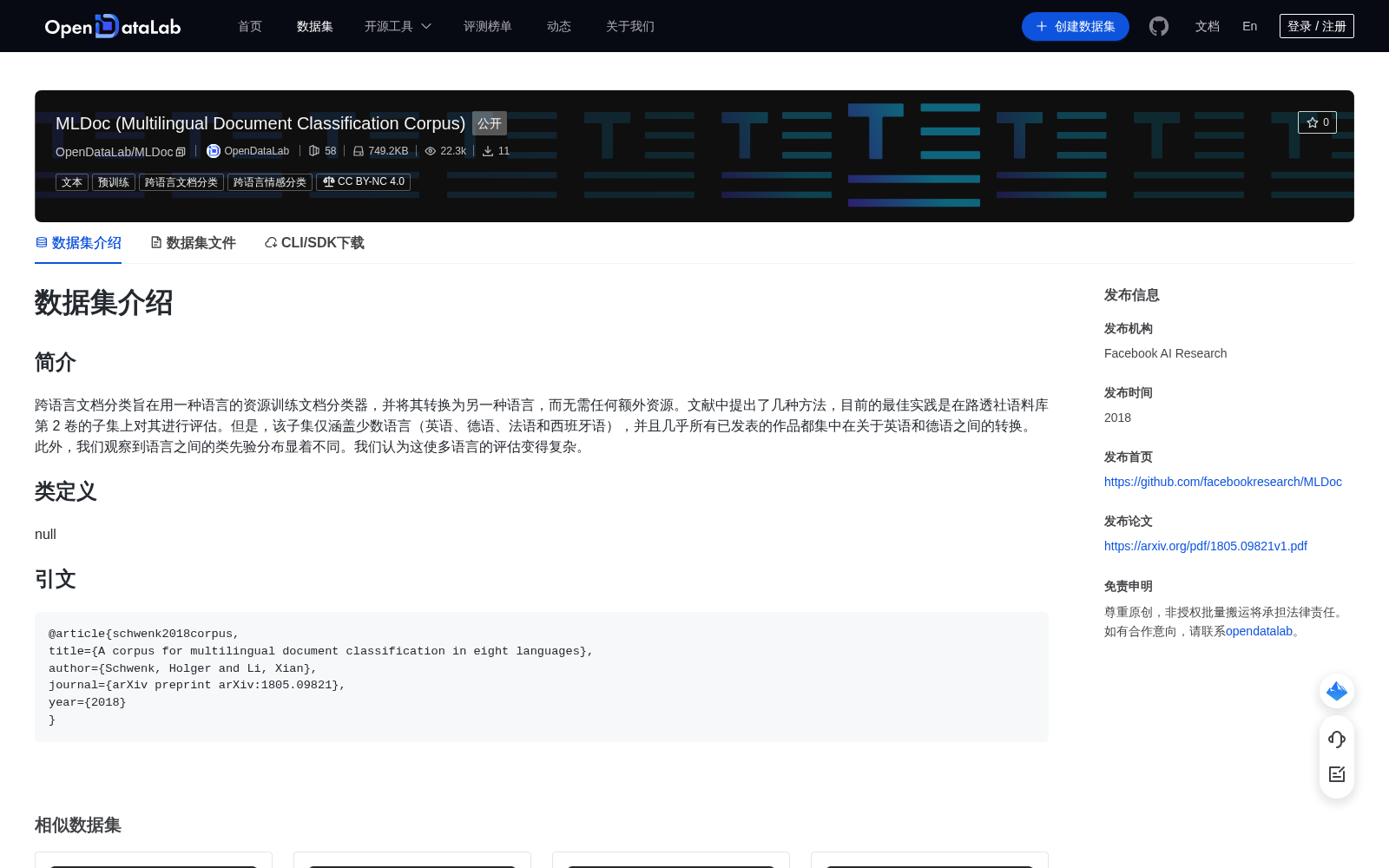Click the 相似数据集 heading
Image resolution: width=1389 pixels, height=868 pixels.
click(78, 825)
